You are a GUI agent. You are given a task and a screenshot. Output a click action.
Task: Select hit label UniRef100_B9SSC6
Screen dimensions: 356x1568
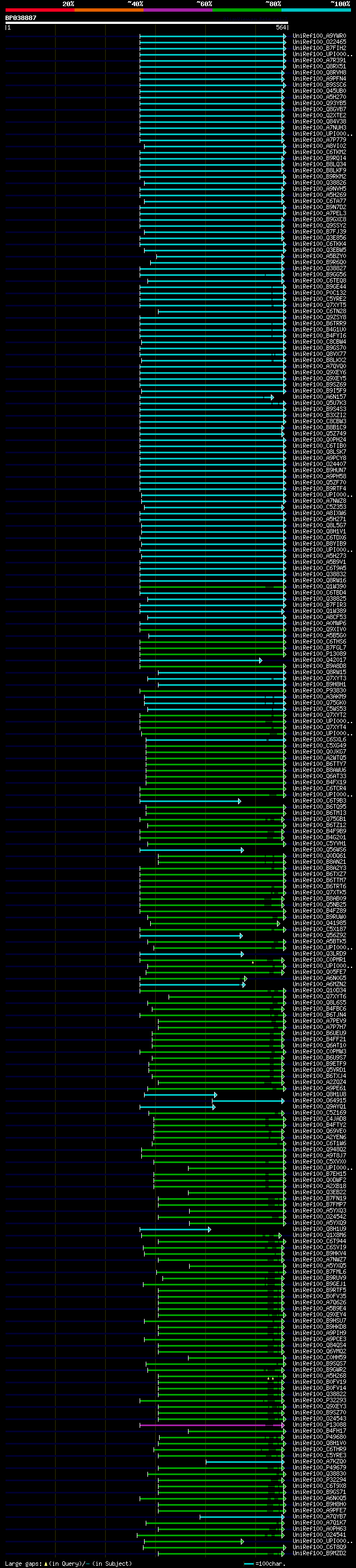[319, 85]
